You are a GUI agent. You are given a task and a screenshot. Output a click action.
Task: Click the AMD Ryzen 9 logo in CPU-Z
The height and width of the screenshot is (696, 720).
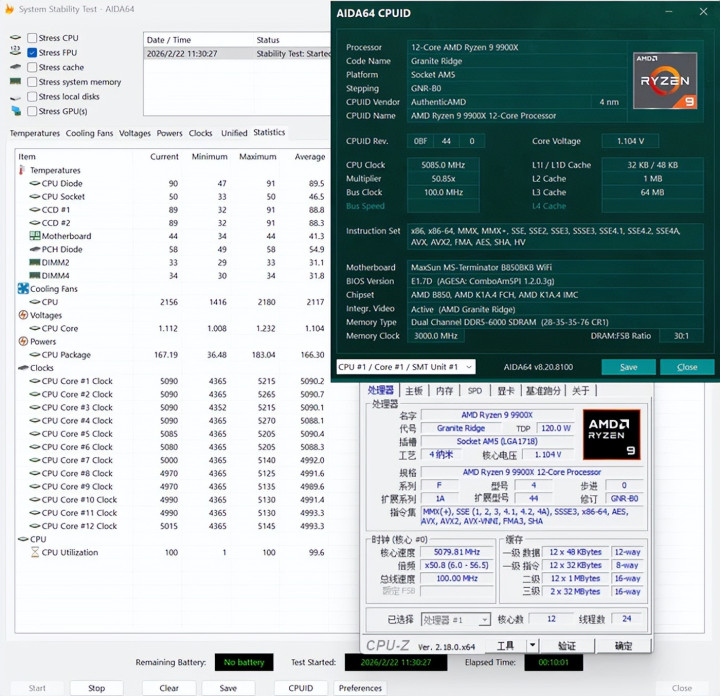[611, 436]
